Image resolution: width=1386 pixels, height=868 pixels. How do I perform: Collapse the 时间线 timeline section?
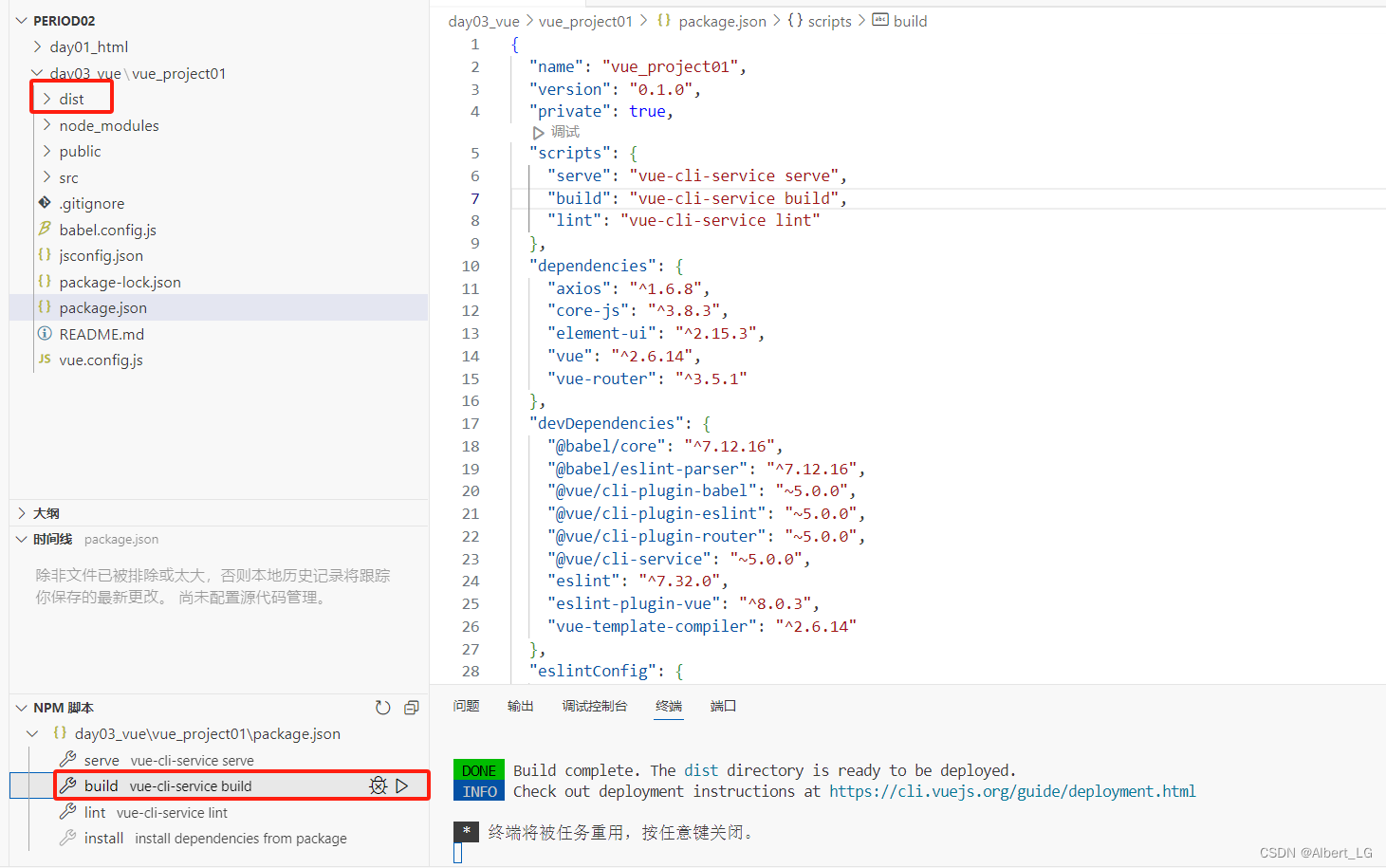(22, 539)
